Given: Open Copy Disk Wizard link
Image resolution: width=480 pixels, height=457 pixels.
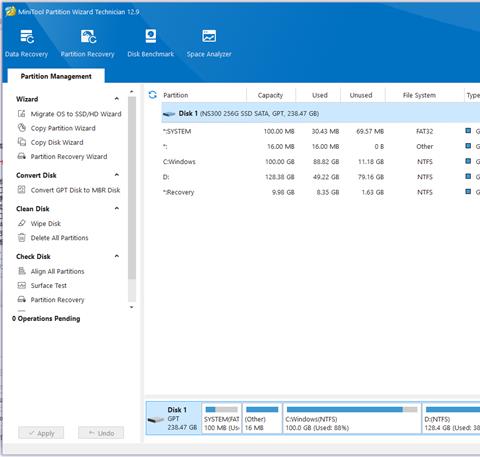Looking at the screenshot, I should pyautogui.click(x=57, y=142).
